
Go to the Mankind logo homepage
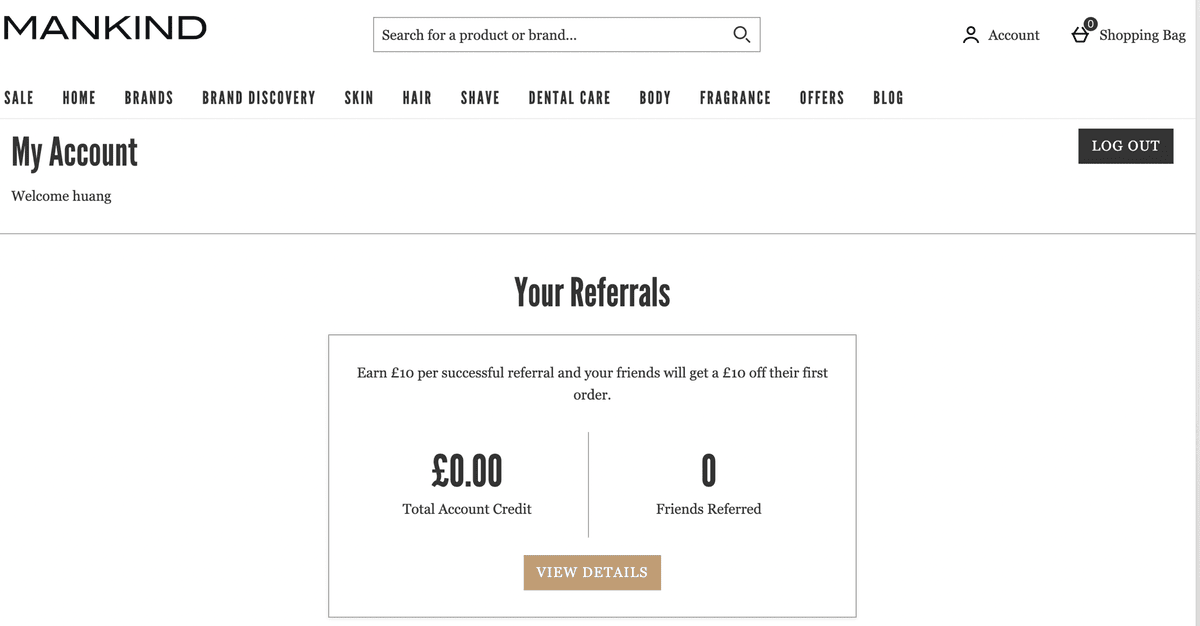pos(105,28)
